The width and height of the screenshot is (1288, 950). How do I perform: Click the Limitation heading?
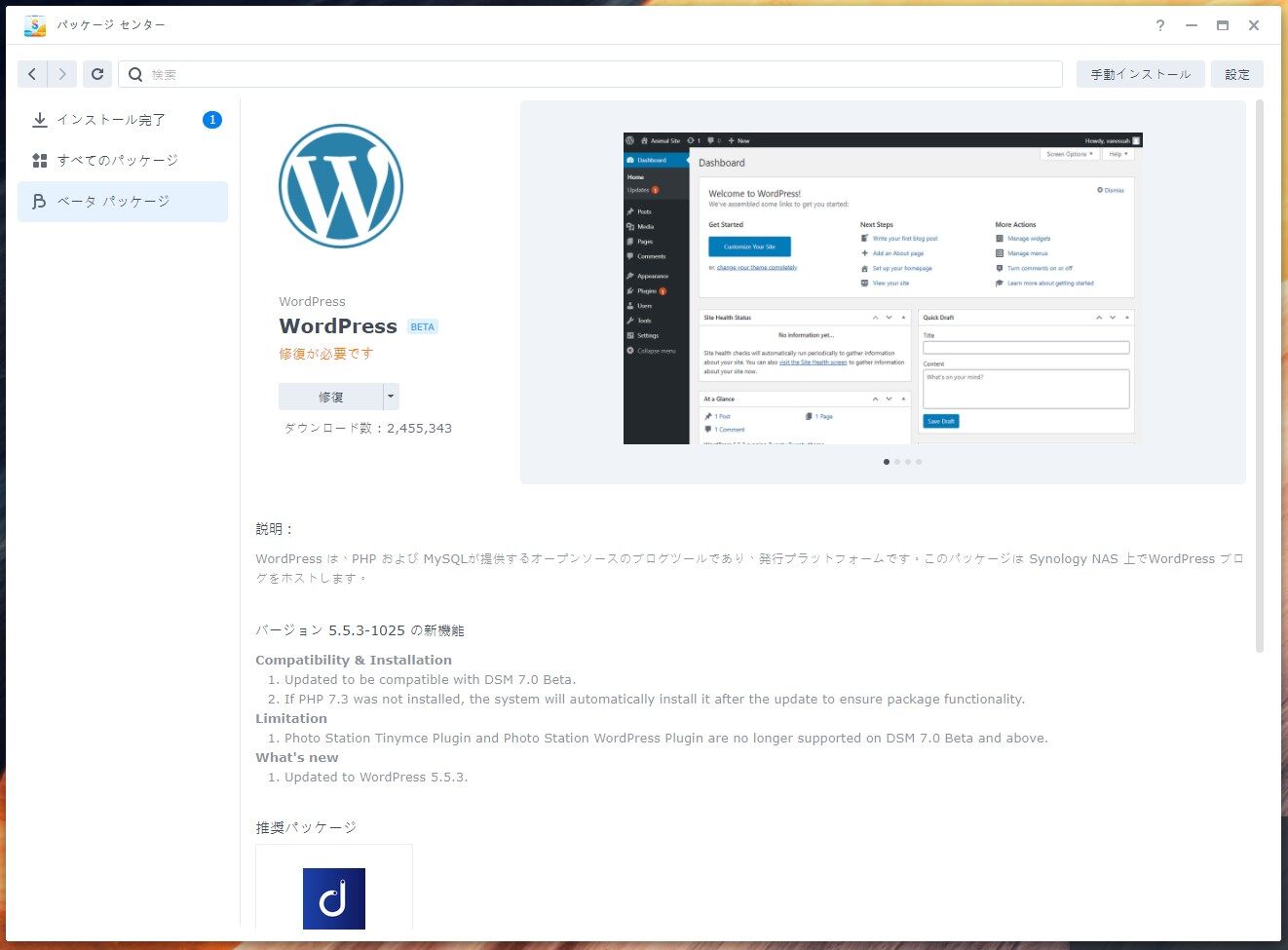[291, 718]
